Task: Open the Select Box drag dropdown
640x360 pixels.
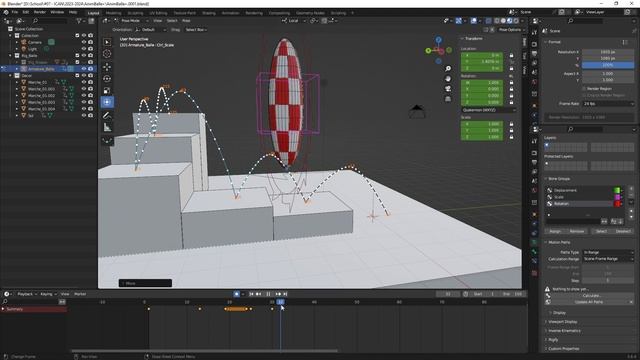Action: [196, 30]
